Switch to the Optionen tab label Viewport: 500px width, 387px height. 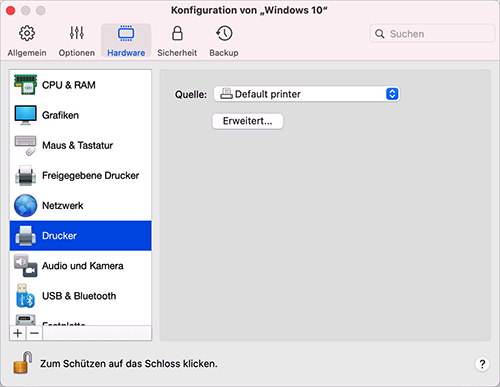[x=77, y=53]
